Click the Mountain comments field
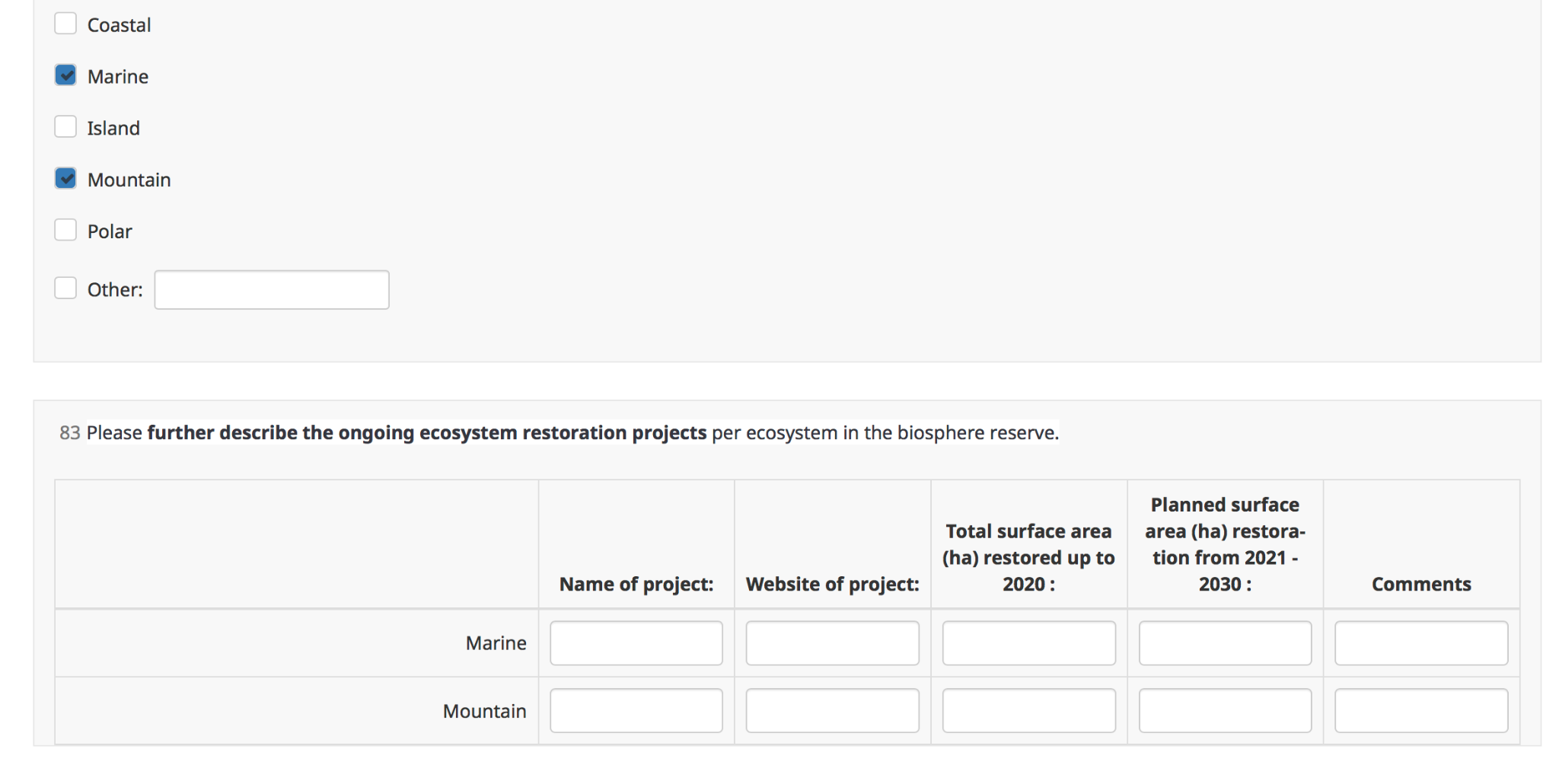 pyautogui.click(x=1421, y=711)
